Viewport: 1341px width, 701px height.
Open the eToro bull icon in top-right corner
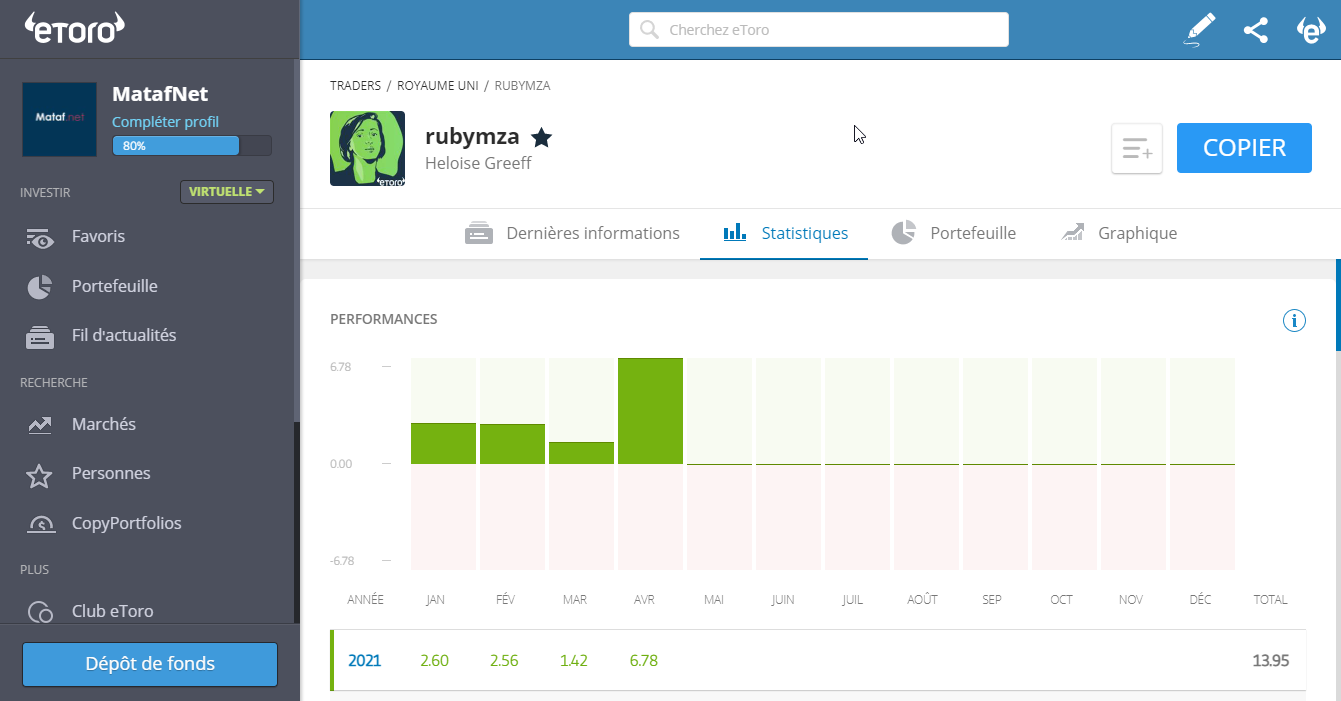tap(1311, 30)
